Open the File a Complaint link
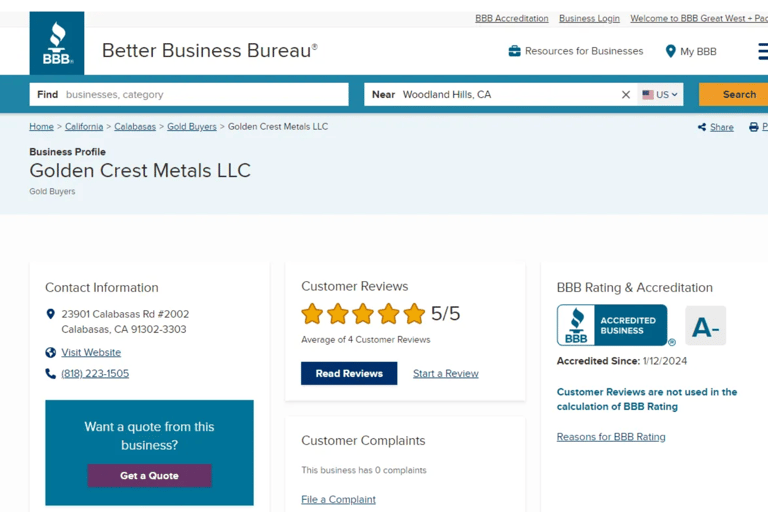Screen dimensions: 768x512 [338, 499]
